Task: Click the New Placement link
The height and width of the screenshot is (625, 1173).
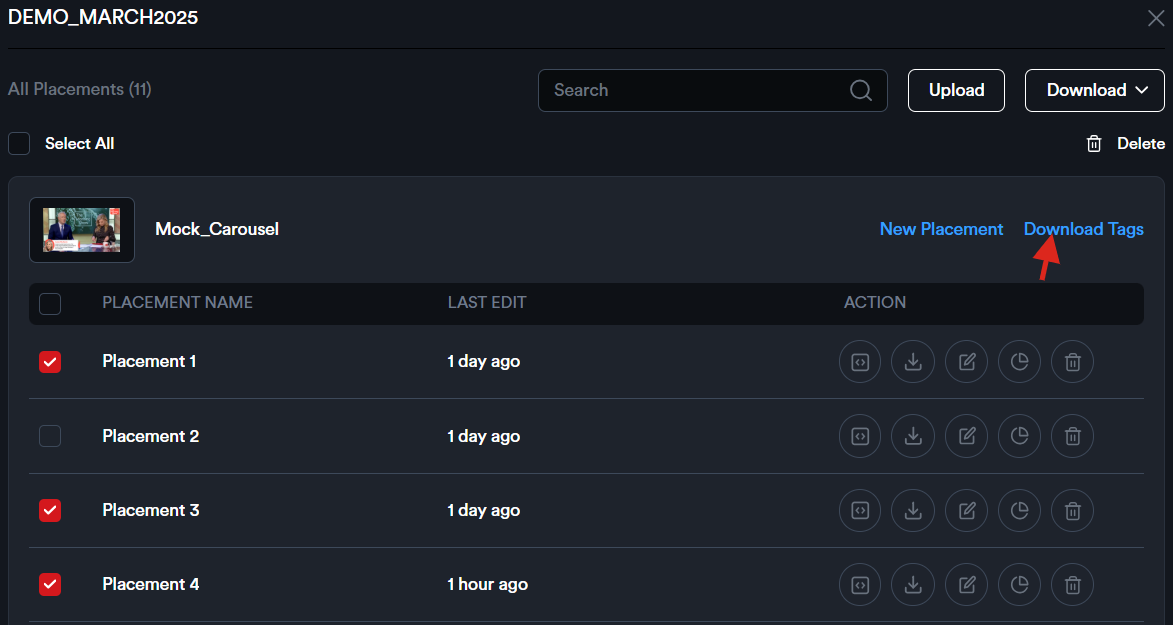Action: click(941, 229)
